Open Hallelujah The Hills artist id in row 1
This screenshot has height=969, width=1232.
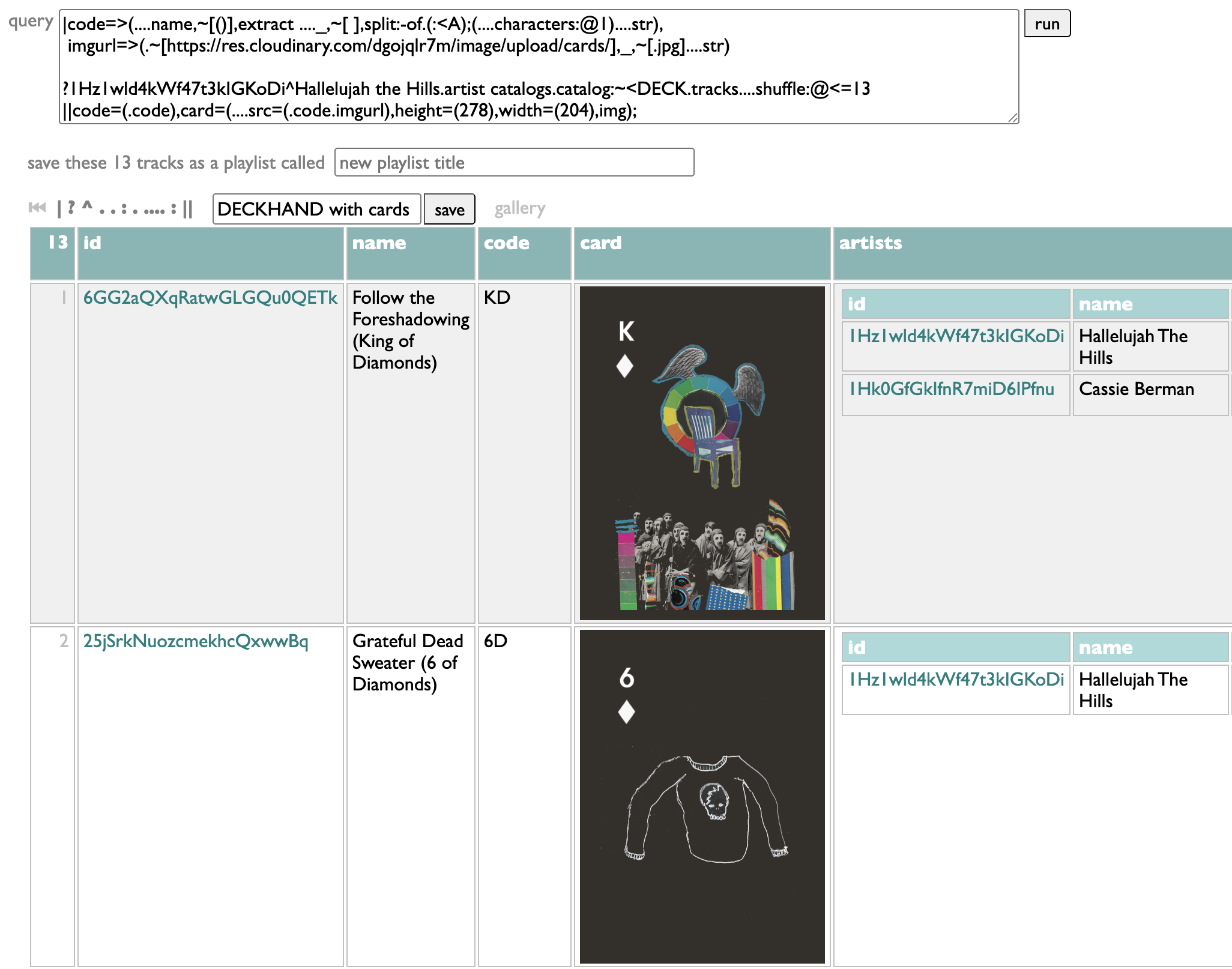(x=956, y=336)
